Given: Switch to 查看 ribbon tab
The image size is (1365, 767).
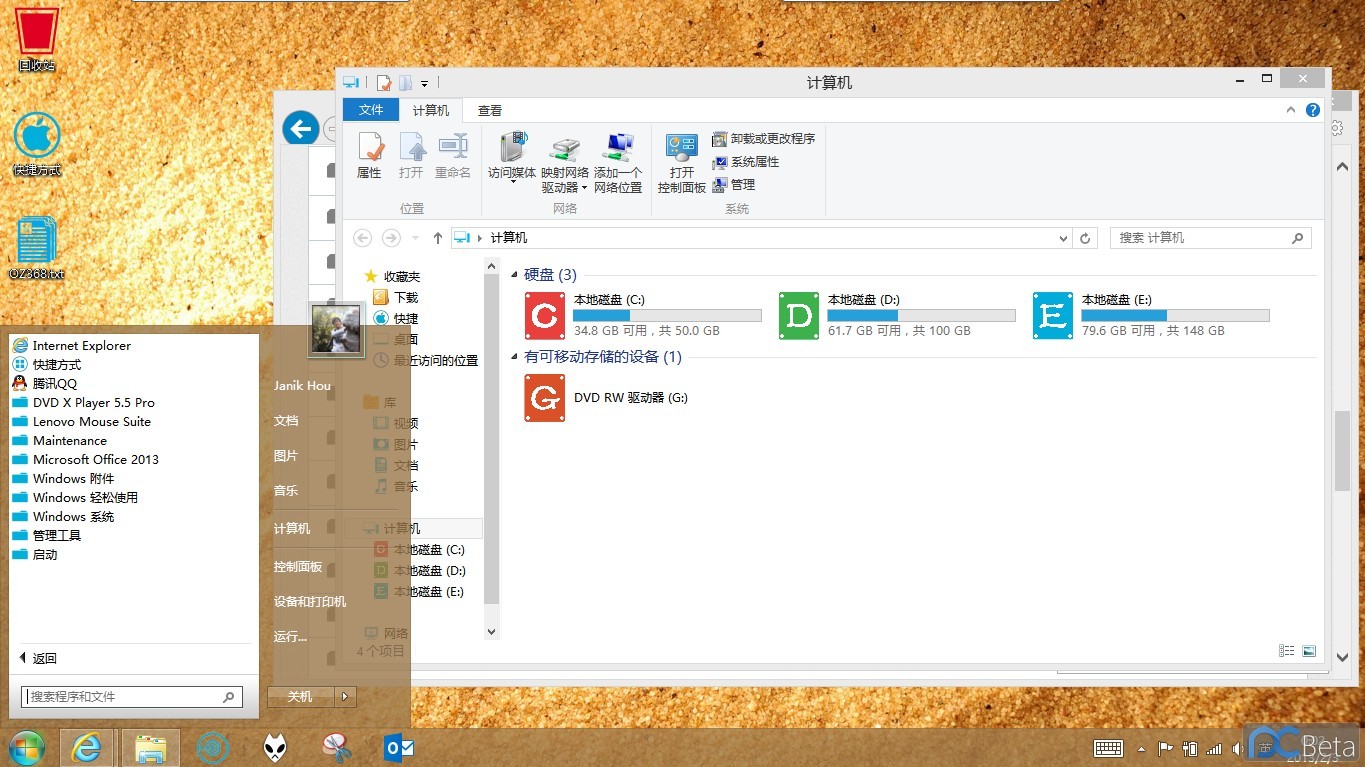Looking at the screenshot, I should click(x=490, y=110).
